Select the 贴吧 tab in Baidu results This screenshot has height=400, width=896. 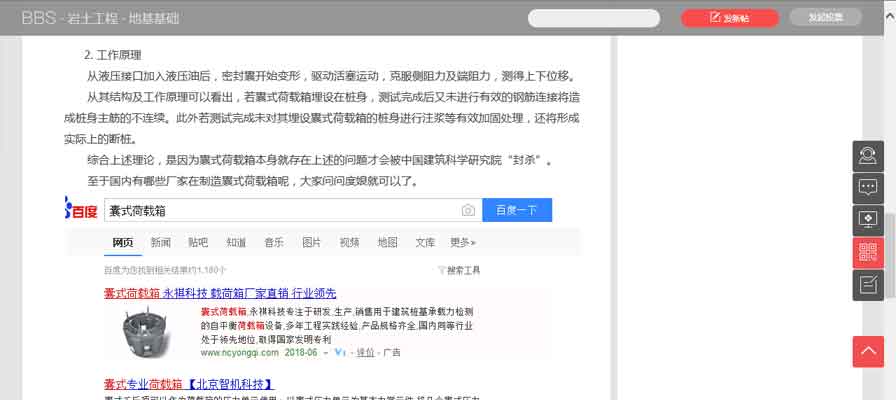point(198,242)
